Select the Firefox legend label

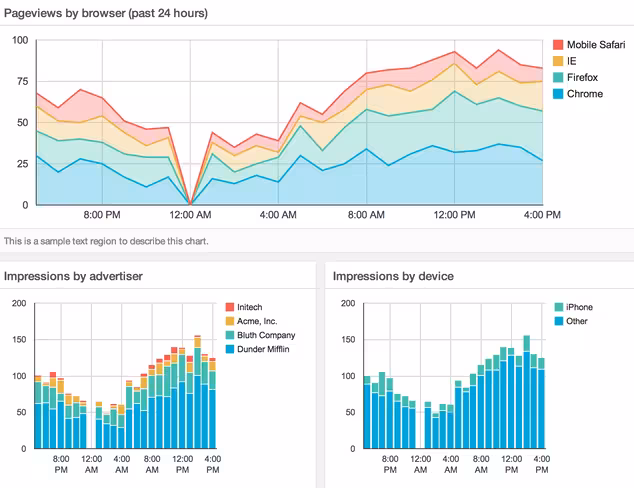point(582,78)
